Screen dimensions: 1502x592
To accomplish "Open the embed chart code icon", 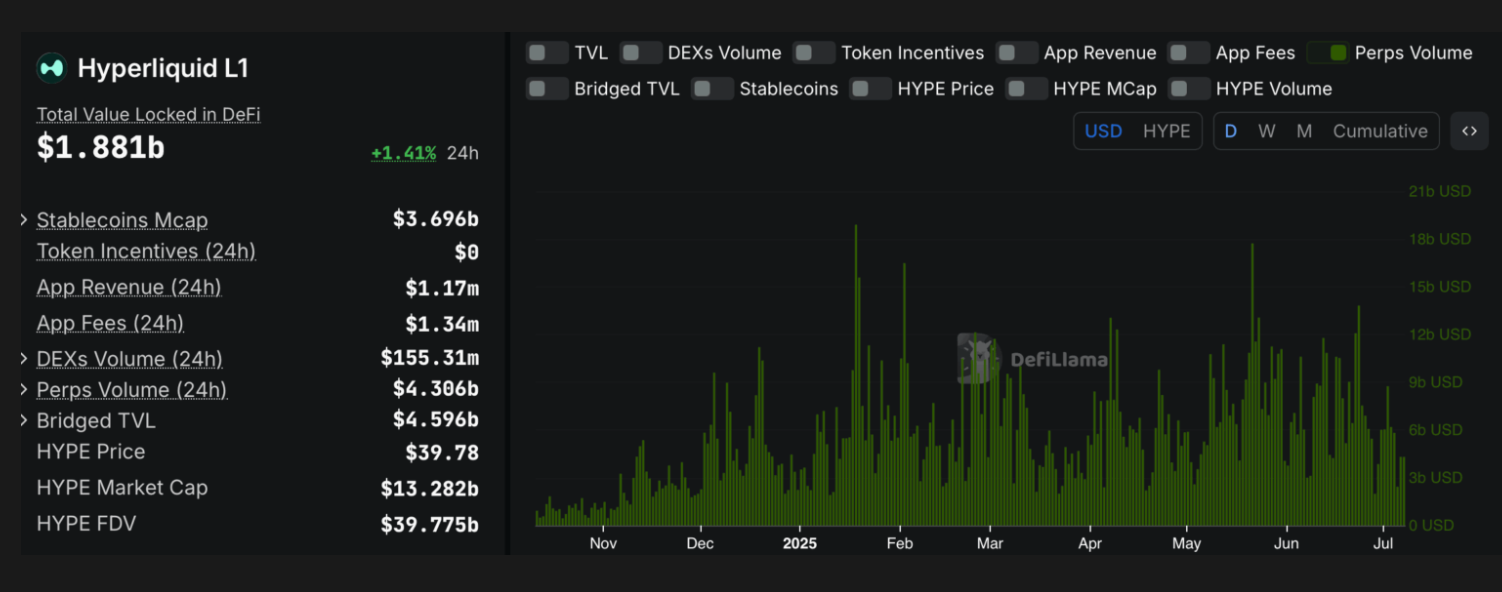I will click(x=1469, y=131).
